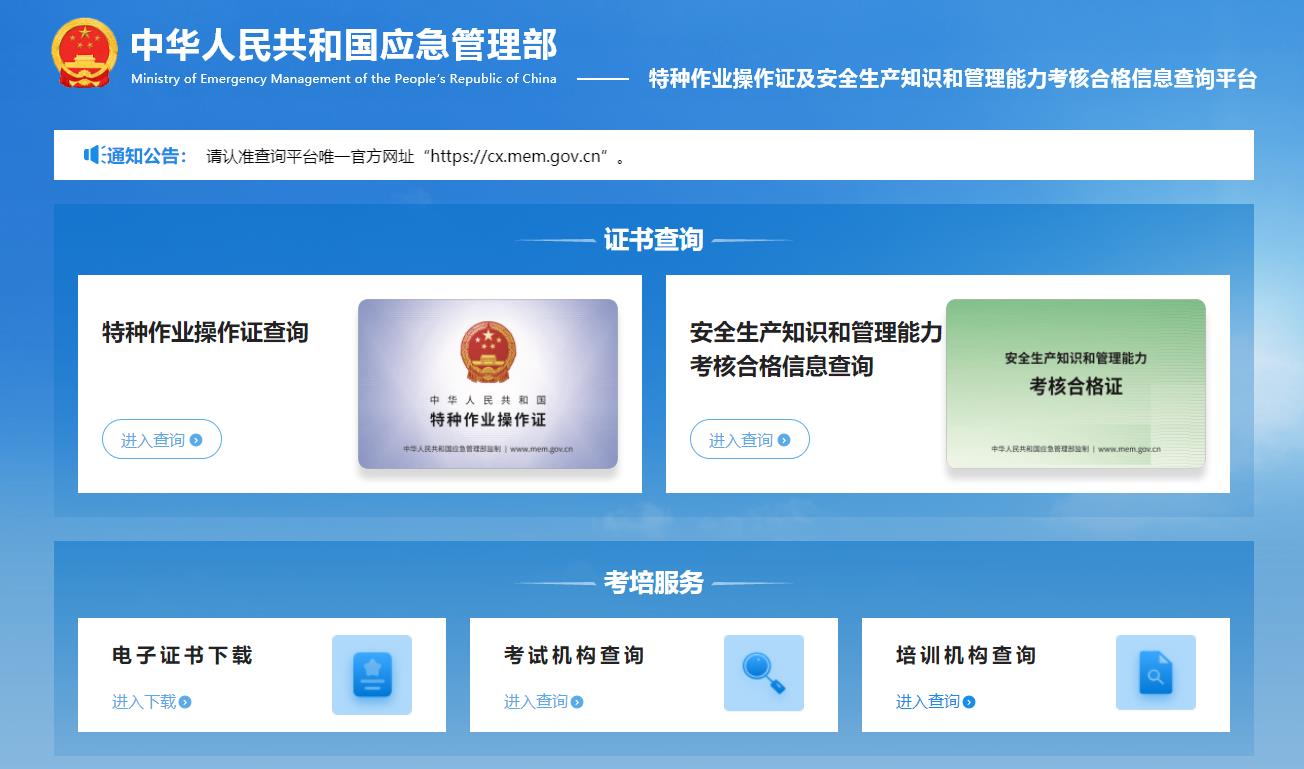Viewport: 1304px width, 769px height.
Task: Click the 进入下载 link for 电子证书下载
Action: point(151,702)
